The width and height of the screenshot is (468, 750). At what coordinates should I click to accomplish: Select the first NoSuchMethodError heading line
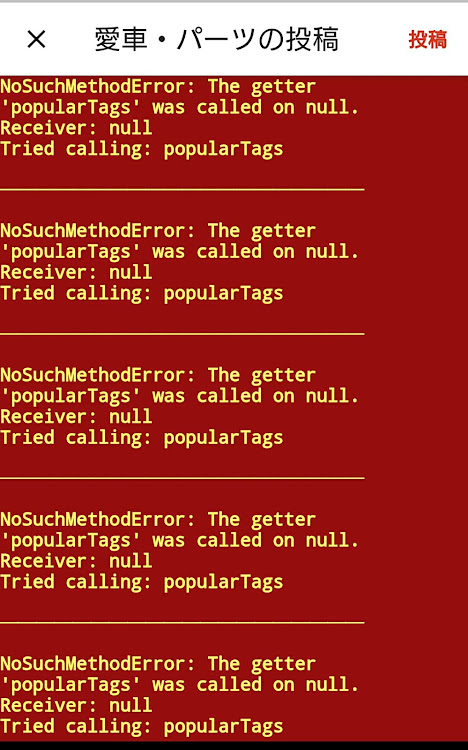(x=158, y=87)
